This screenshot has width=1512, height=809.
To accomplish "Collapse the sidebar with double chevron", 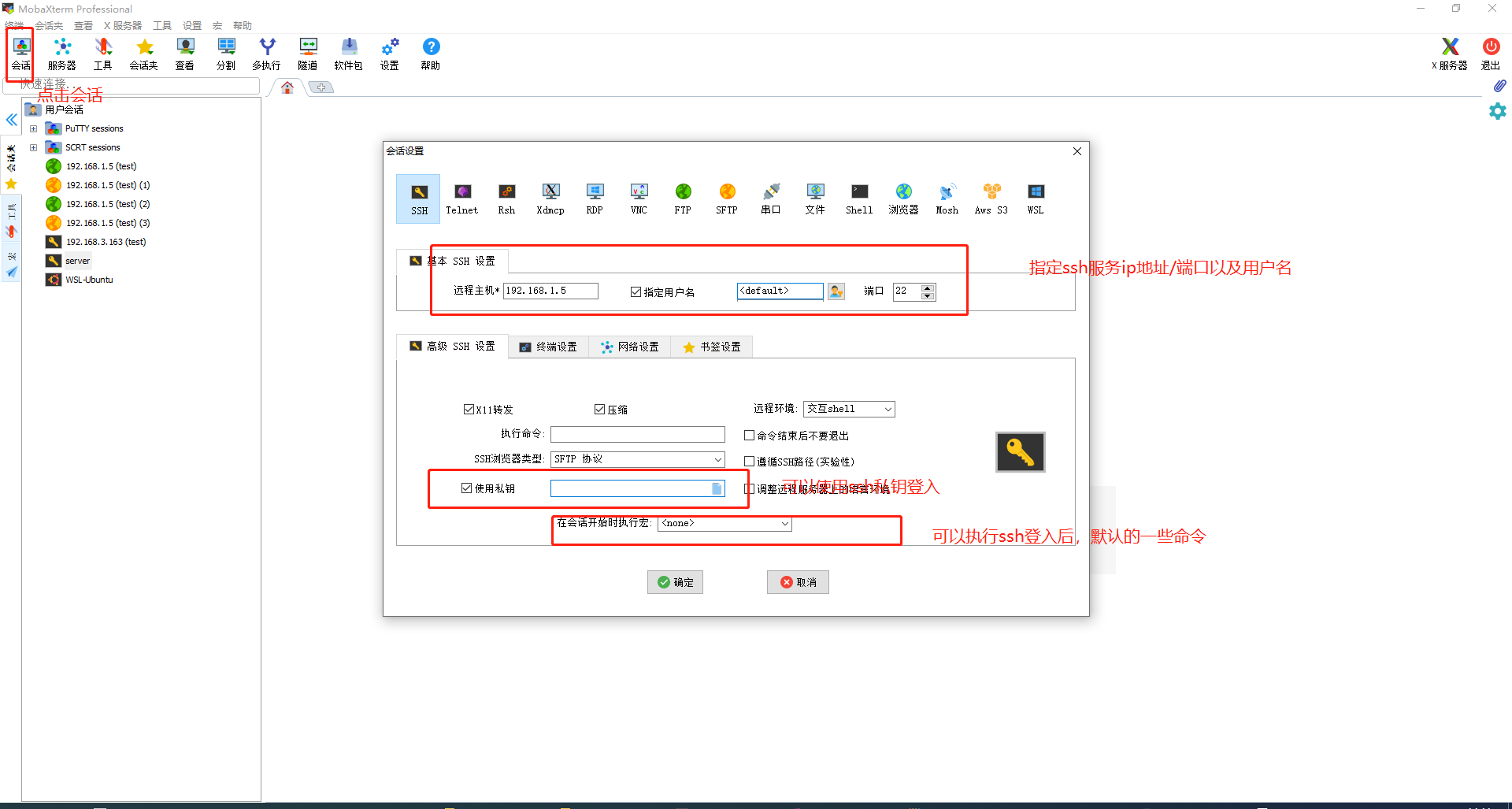I will point(11,120).
